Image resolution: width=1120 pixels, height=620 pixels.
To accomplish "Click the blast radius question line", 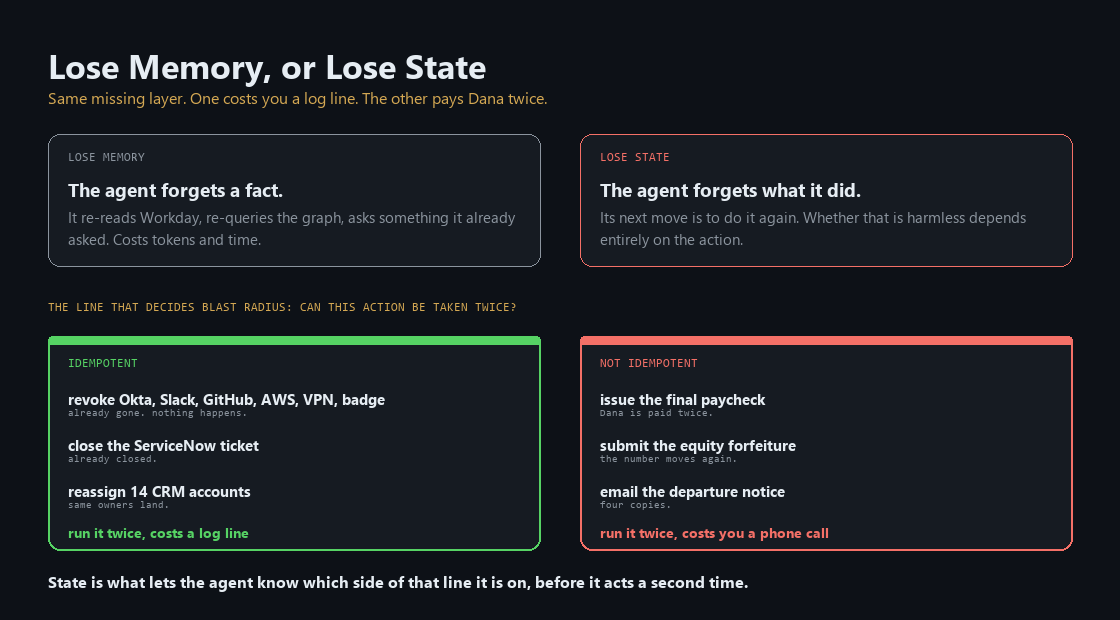I will point(282,307).
